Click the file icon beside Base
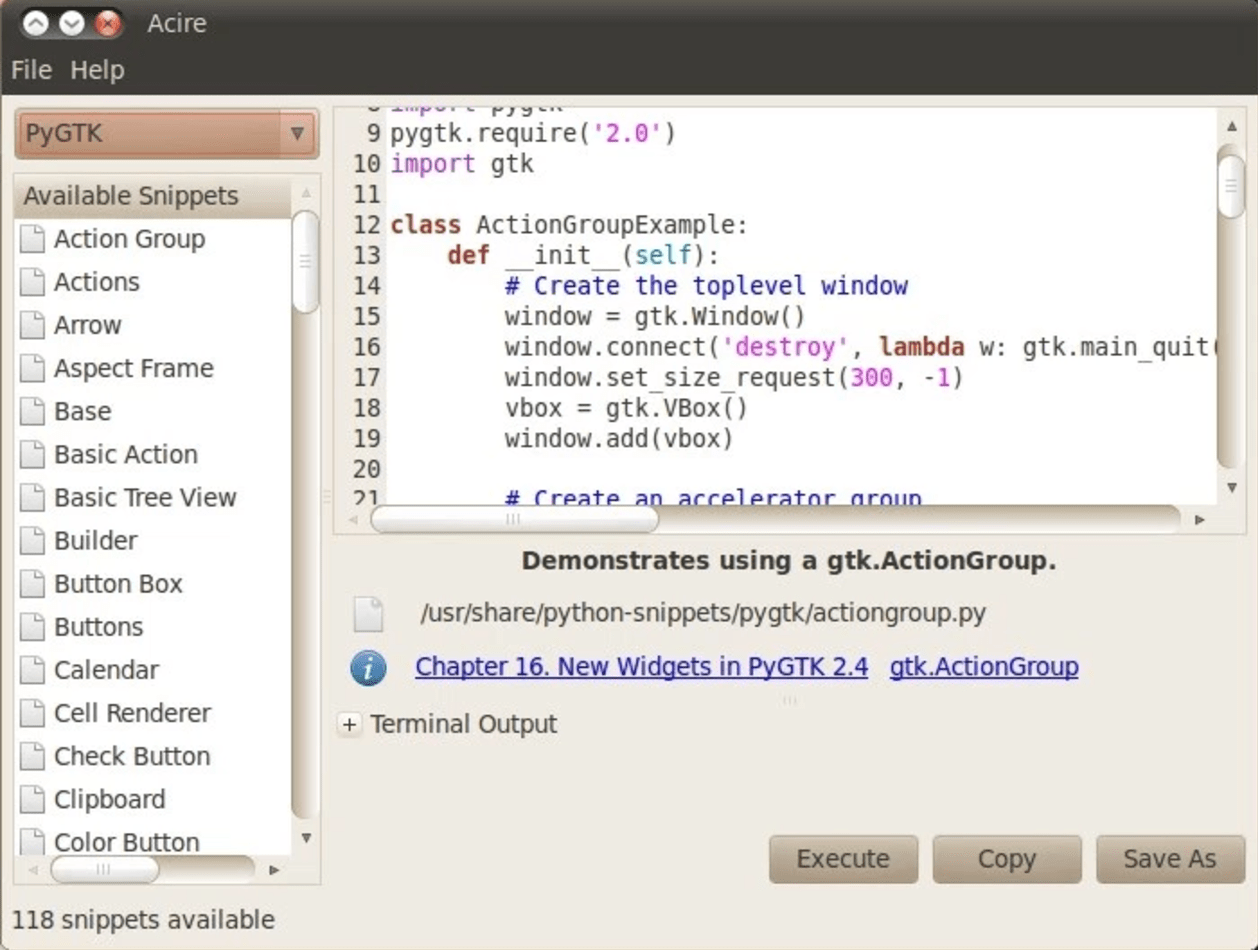The width and height of the screenshot is (1258, 950). (x=33, y=411)
